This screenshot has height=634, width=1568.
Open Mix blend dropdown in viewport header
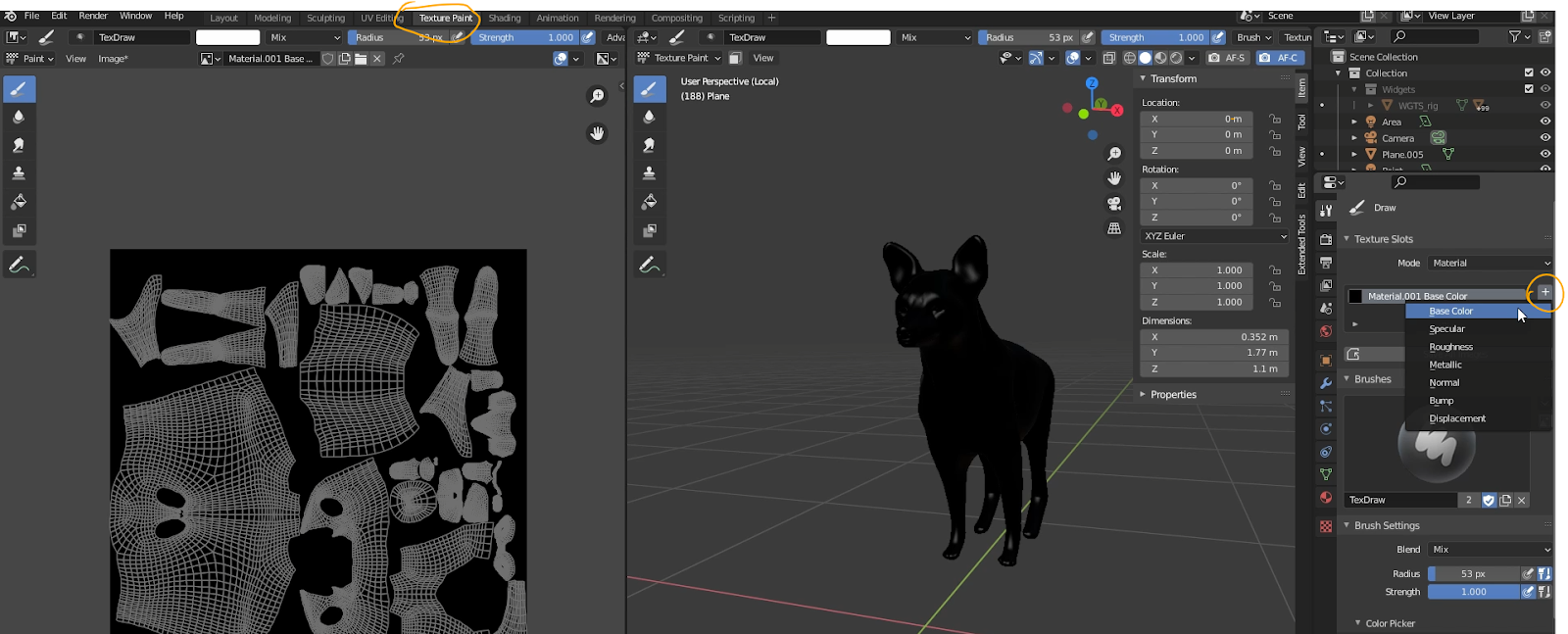[x=936, y=37]
